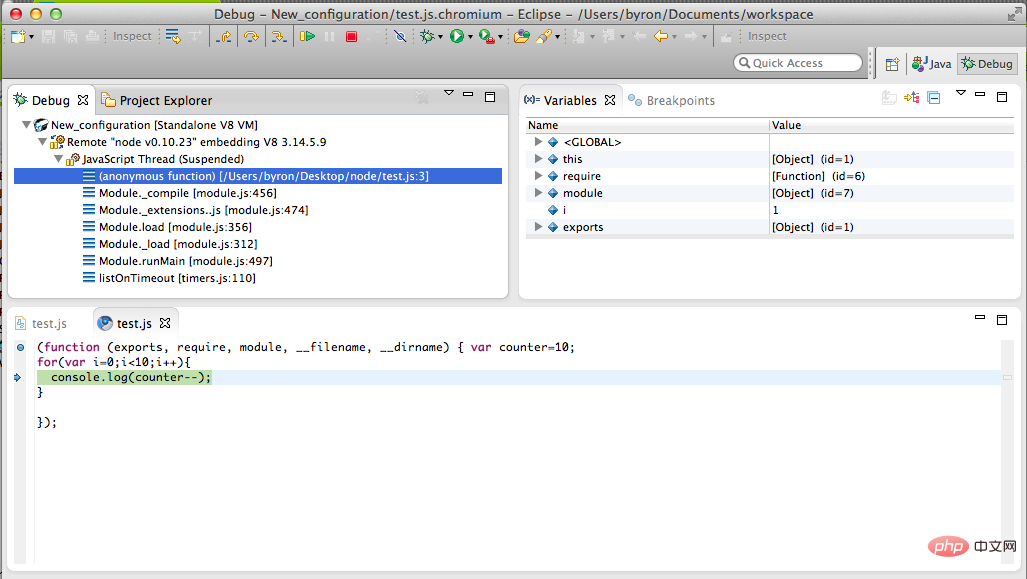This screenshot has height=579, width=1027.
Task: Toggle Skip All Breakpoints
Action: (400, 36)
